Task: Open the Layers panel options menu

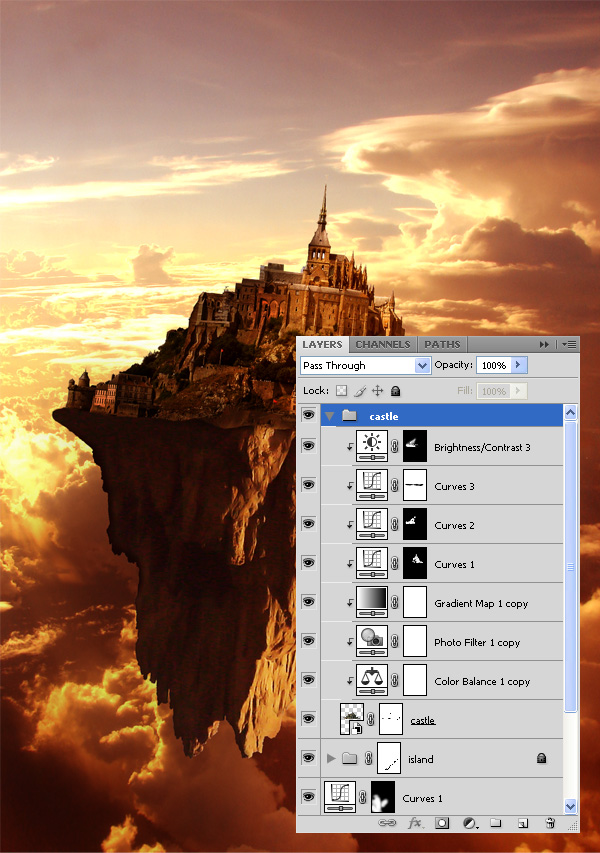Action: (x=570, y=344)
